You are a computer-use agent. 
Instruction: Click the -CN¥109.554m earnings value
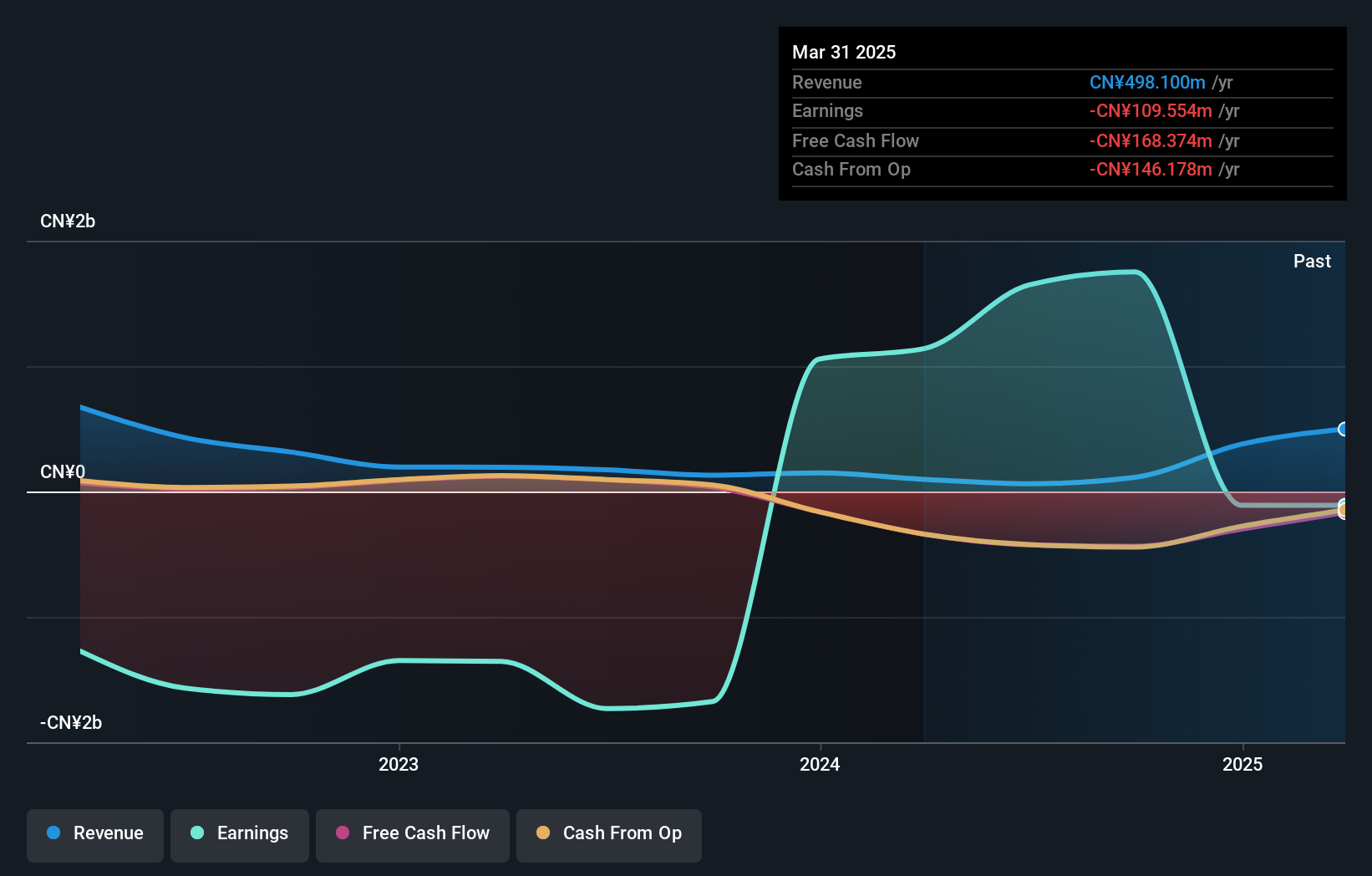click(x=1151, y=110)
